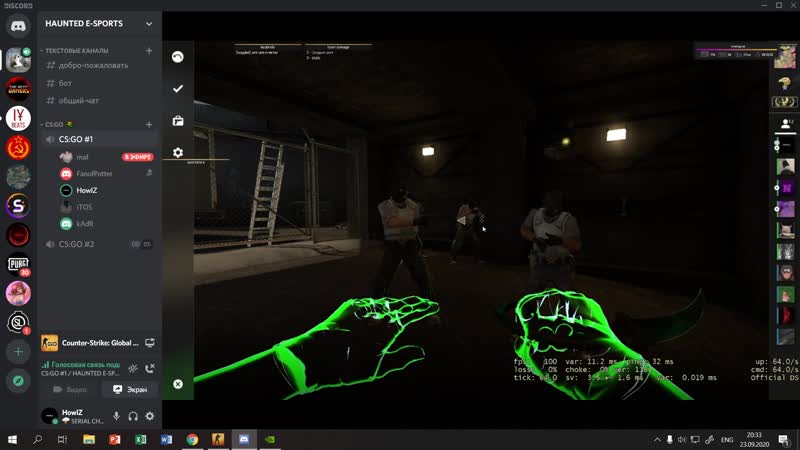
Task: Disconnect from voice channel
Action: [149, 368]
